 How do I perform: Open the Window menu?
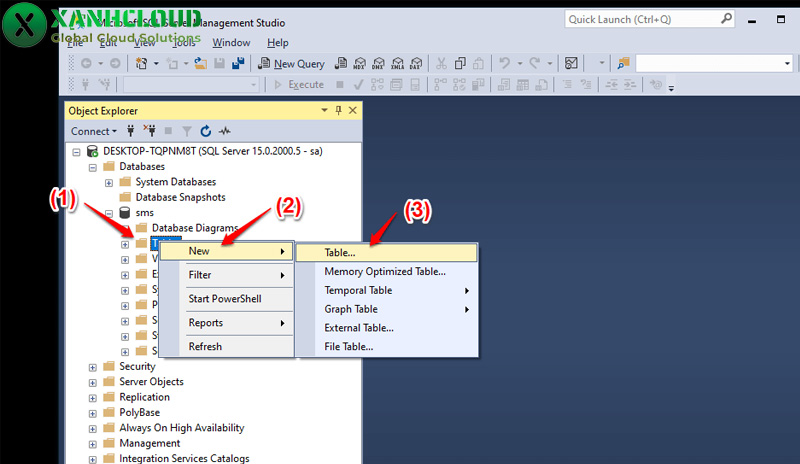click(x=231, y=42)
